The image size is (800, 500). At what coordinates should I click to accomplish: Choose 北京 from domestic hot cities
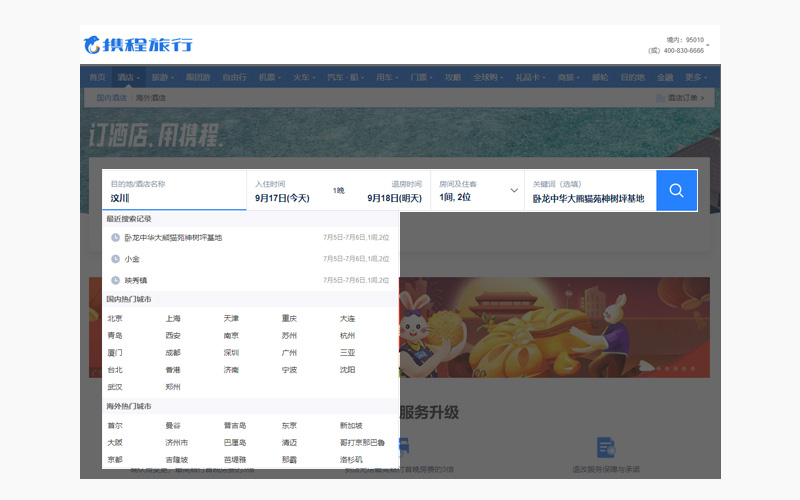[x=115, y=318]
